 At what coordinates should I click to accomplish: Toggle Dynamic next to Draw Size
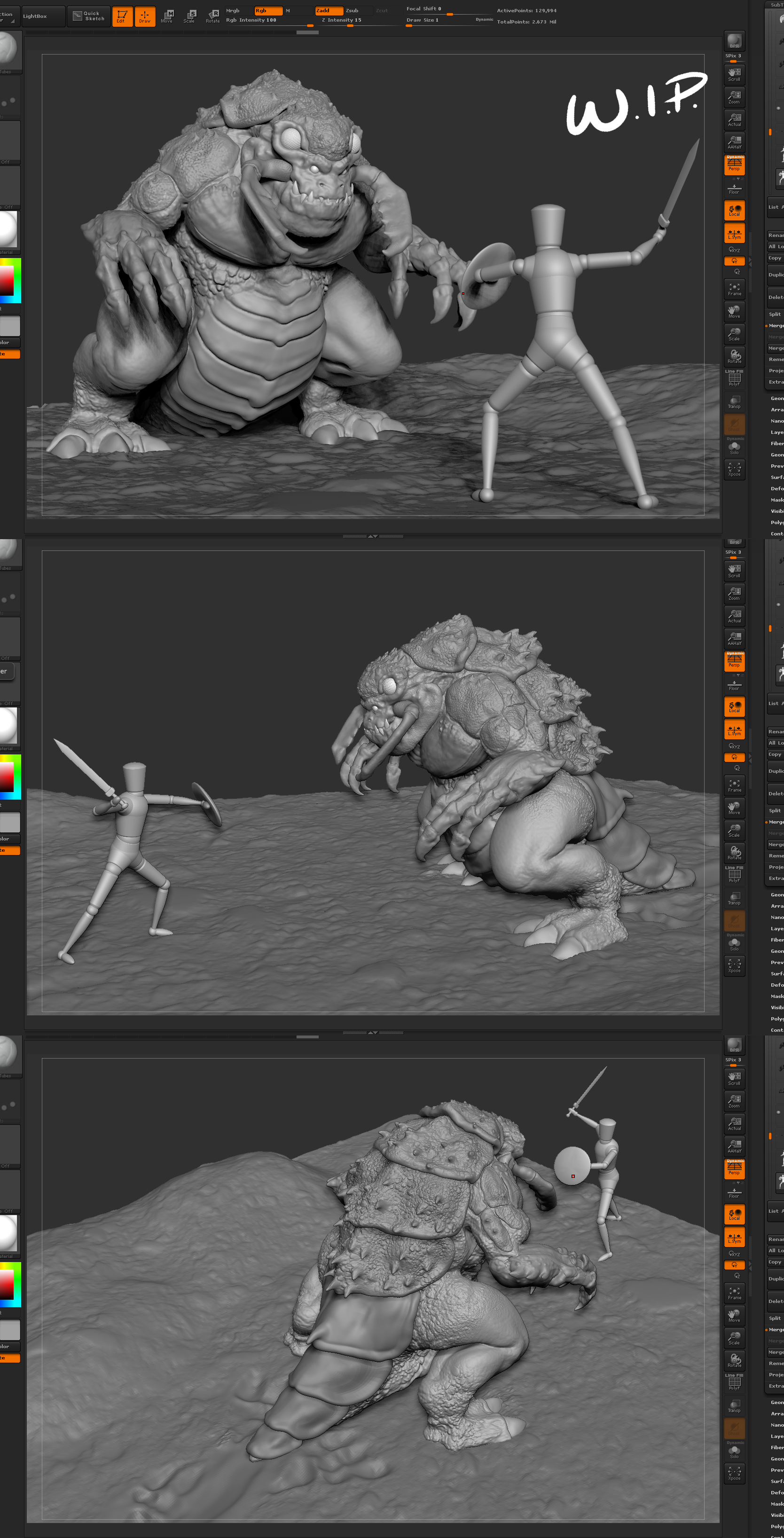(484, 20)
